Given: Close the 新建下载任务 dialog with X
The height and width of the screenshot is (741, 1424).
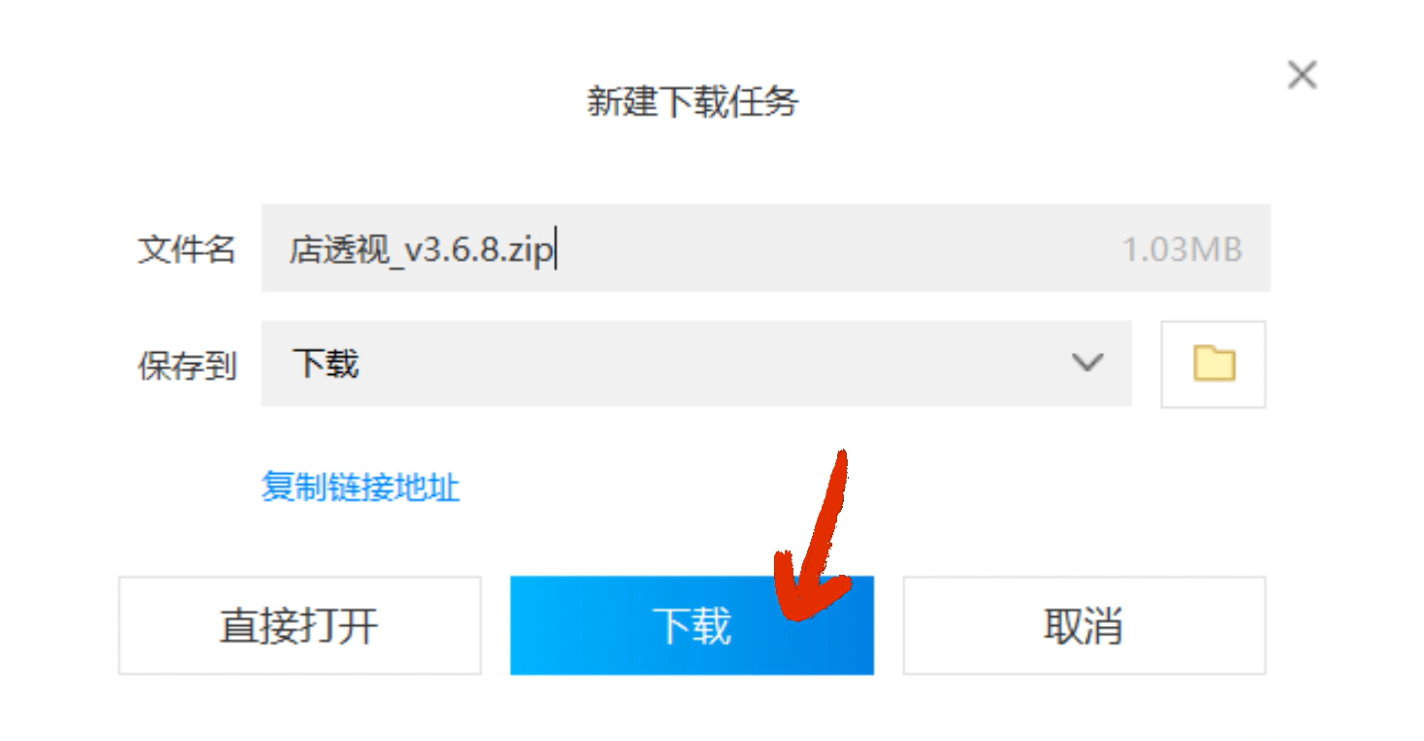Looking at the screenshot, I should coord(1301,75).
